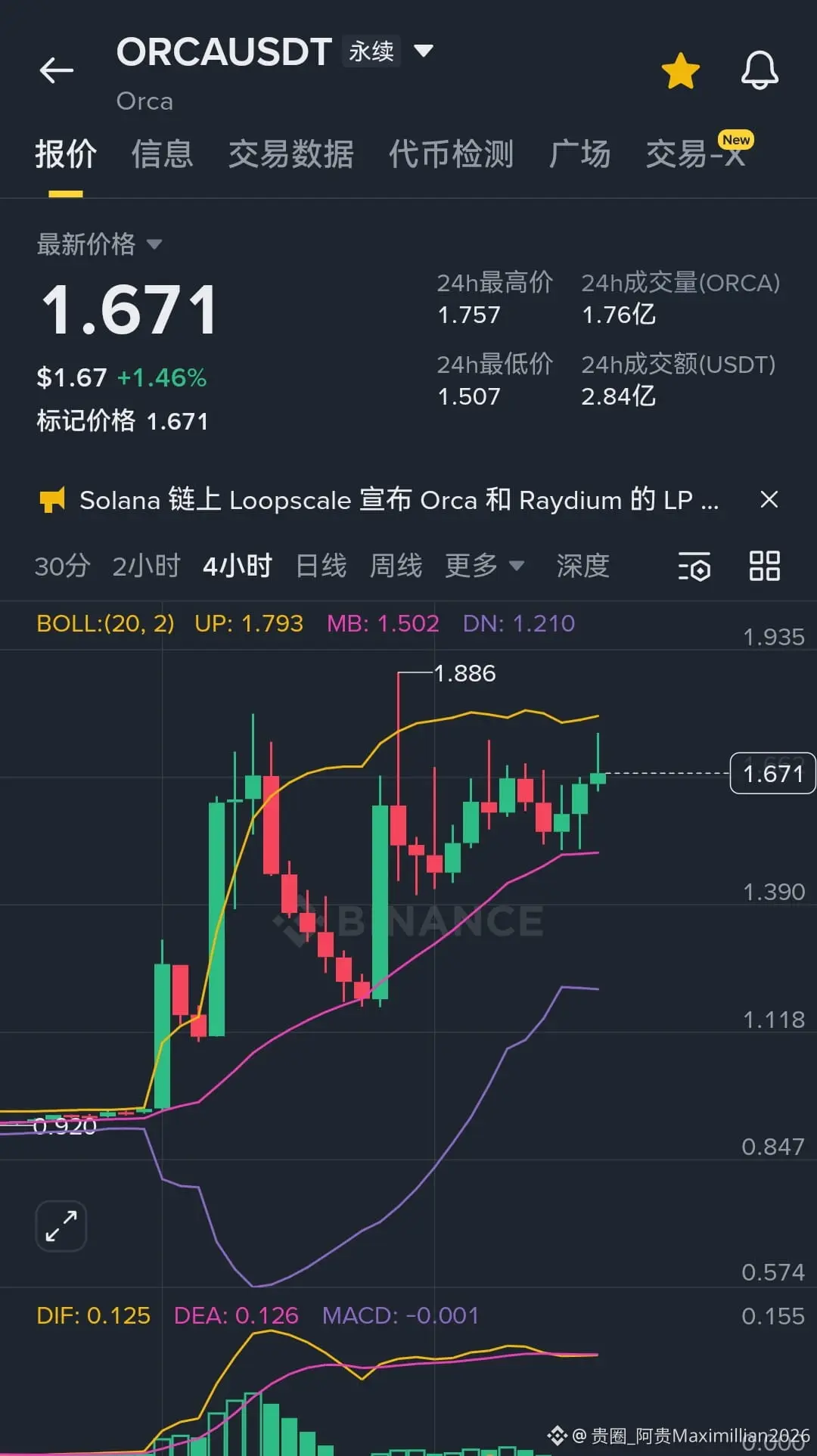This screenshot has width=817, height=1456.
Task: Switch chart to 日线
Action: pos(321,566)
